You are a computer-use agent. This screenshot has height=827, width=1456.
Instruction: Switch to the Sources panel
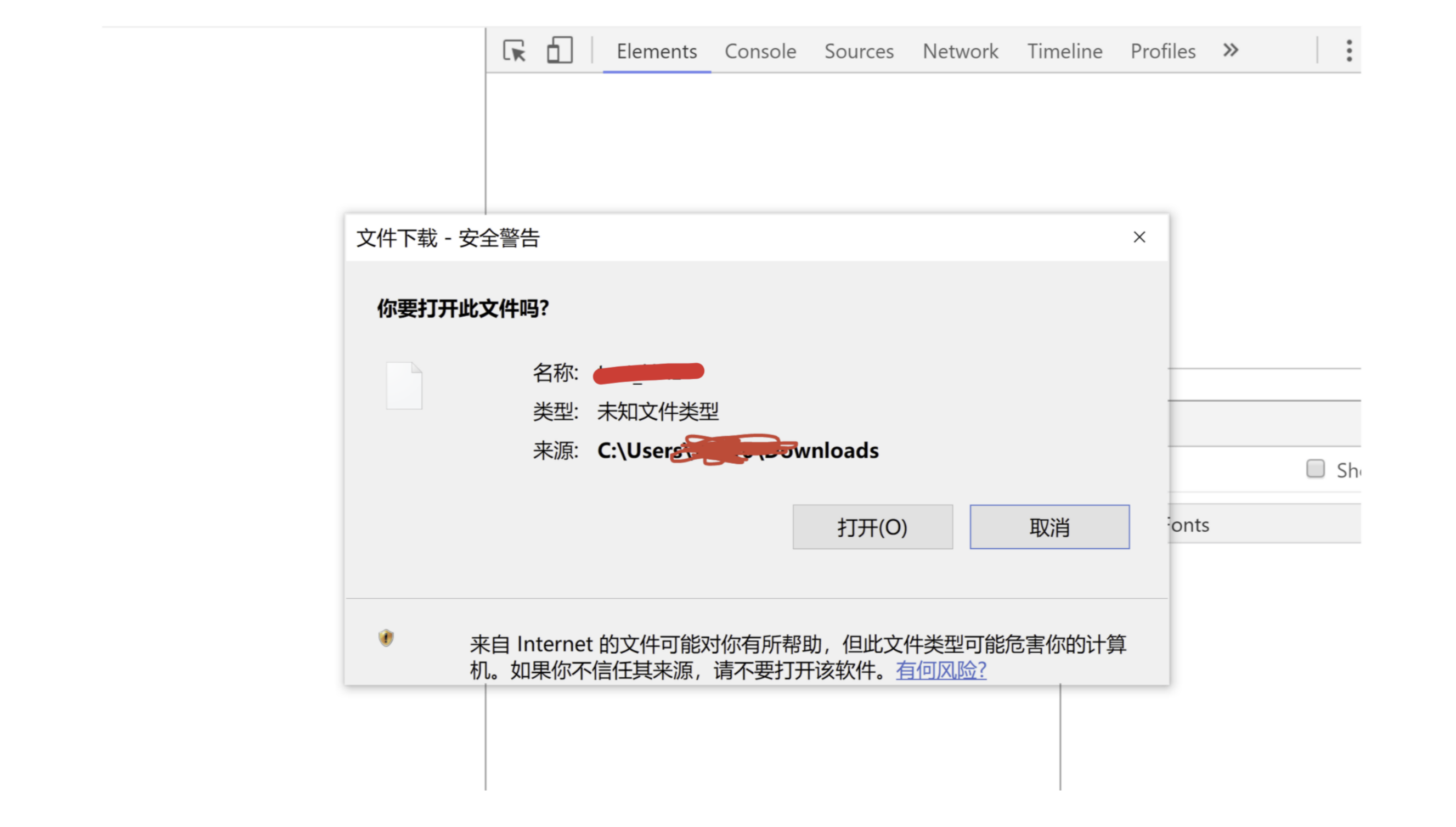(x=858, y=51)
